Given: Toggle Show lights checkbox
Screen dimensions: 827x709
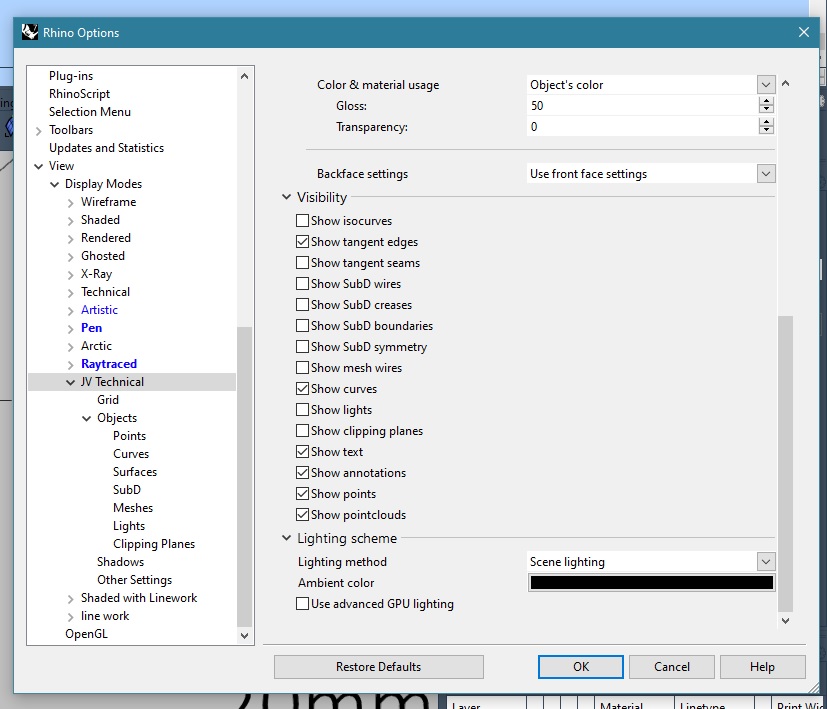Looking at the screenshot, I should 302,410.
